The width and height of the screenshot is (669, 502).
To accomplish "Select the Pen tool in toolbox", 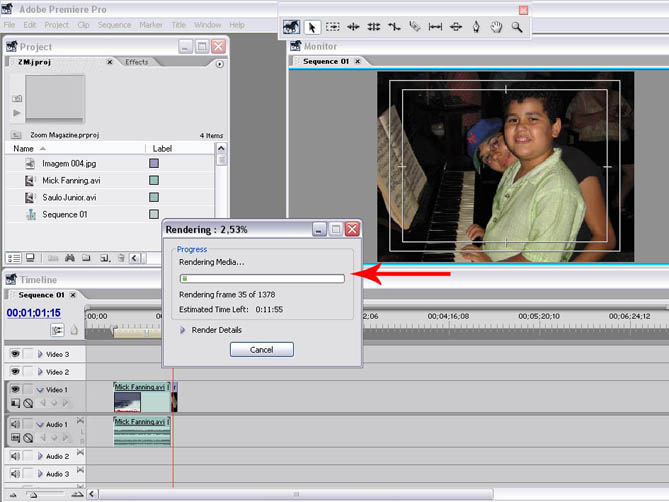I will pos(475,28).
